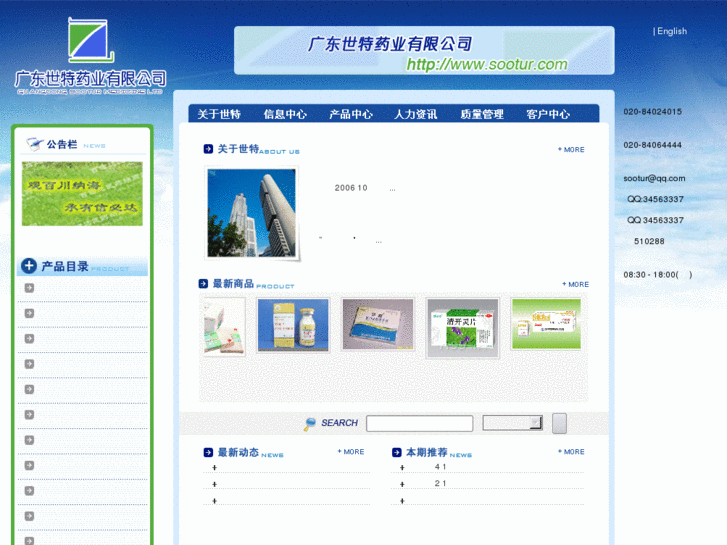Image resolution: width=727 pixels, height=545 pixels.
Task: Open the 客户中心 navigation tab
Action: [x=548, y=114]
